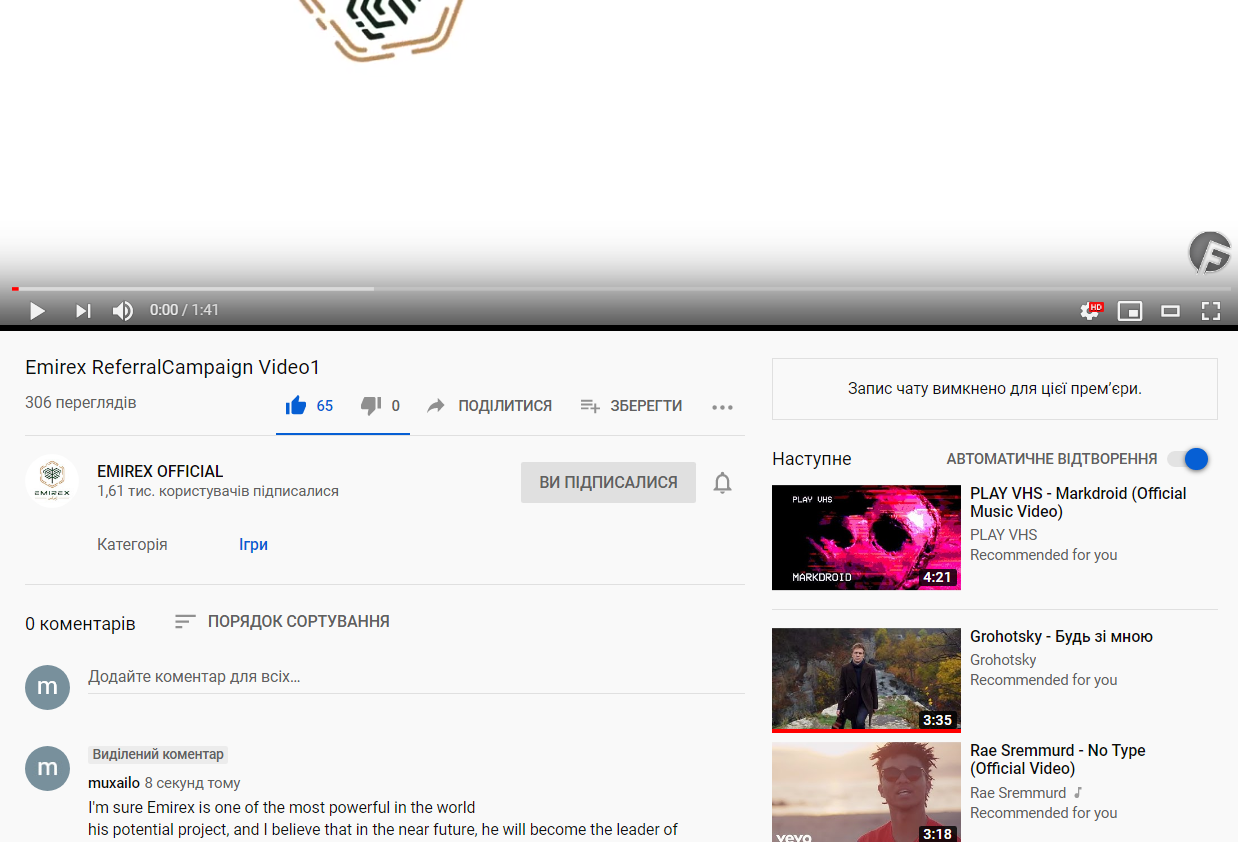Switch to miniplayer mode
The height and width of the screenshot is (842, 1238).
(1130, 311)
